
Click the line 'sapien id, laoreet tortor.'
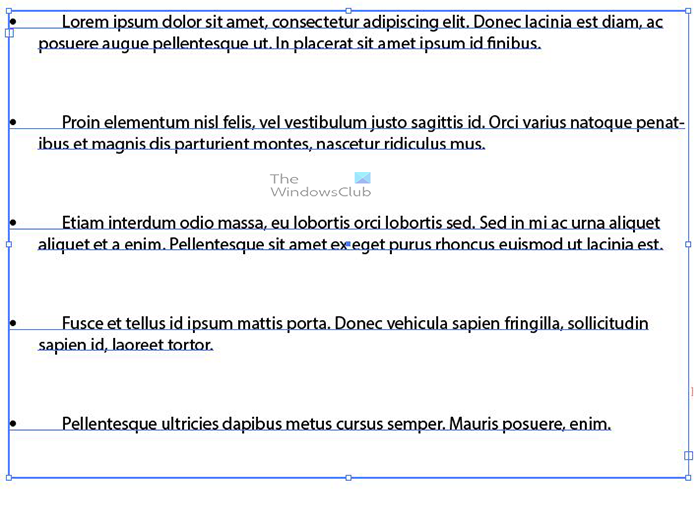click(x=126, y=345)
